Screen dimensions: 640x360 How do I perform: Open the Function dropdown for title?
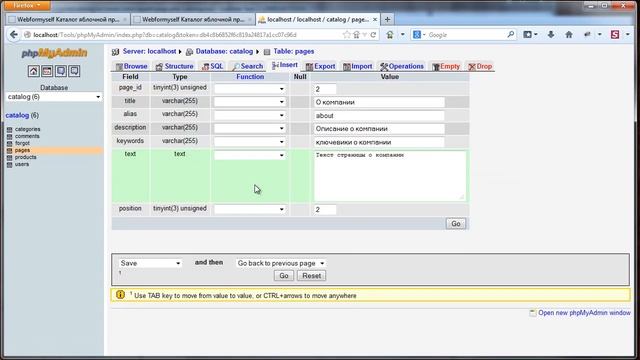coord(249,102)
